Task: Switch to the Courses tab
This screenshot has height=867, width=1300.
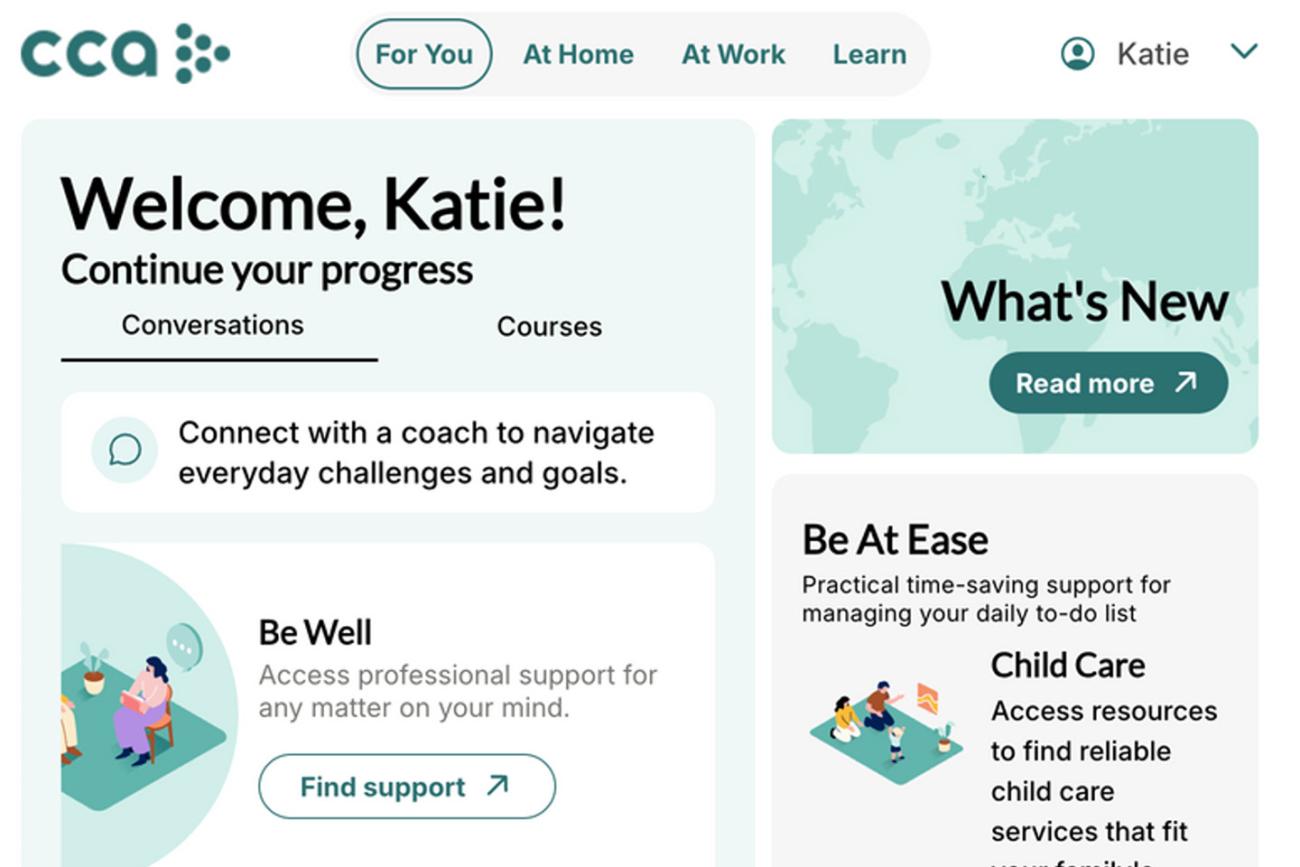Action: (549, 325)
